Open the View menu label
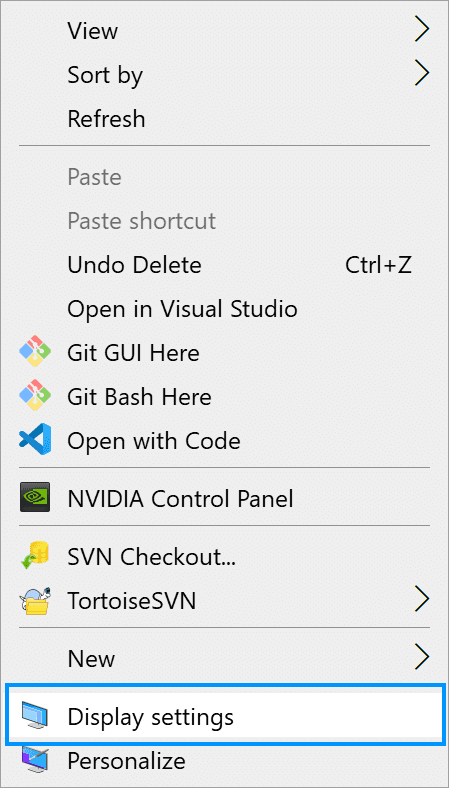The width and height of the screenshot is (449, 788). pyautogui.click(x=93, y=31)
